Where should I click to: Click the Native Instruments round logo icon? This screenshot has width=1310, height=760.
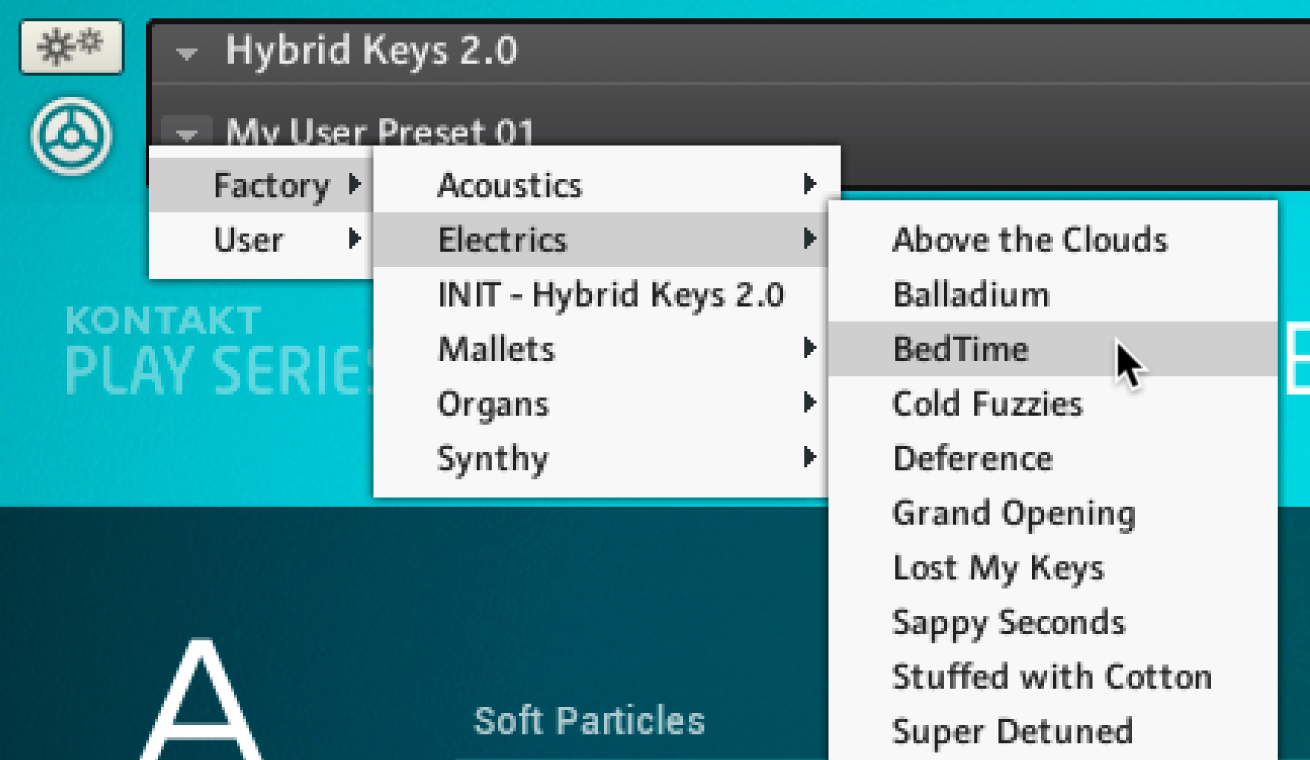71,137
